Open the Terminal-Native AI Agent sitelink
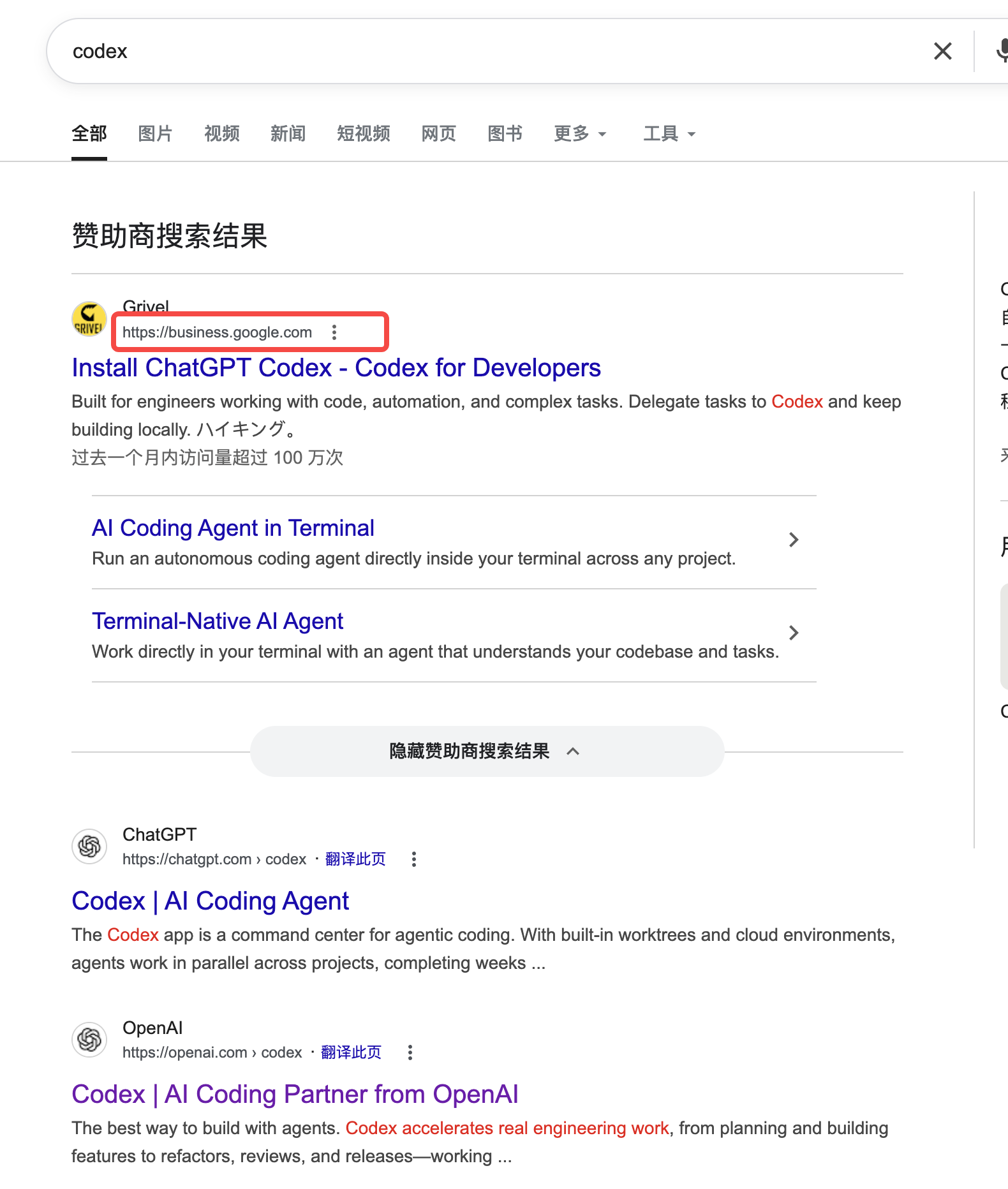This screenshot has width=1008, height=1189. tap(218, 621)
